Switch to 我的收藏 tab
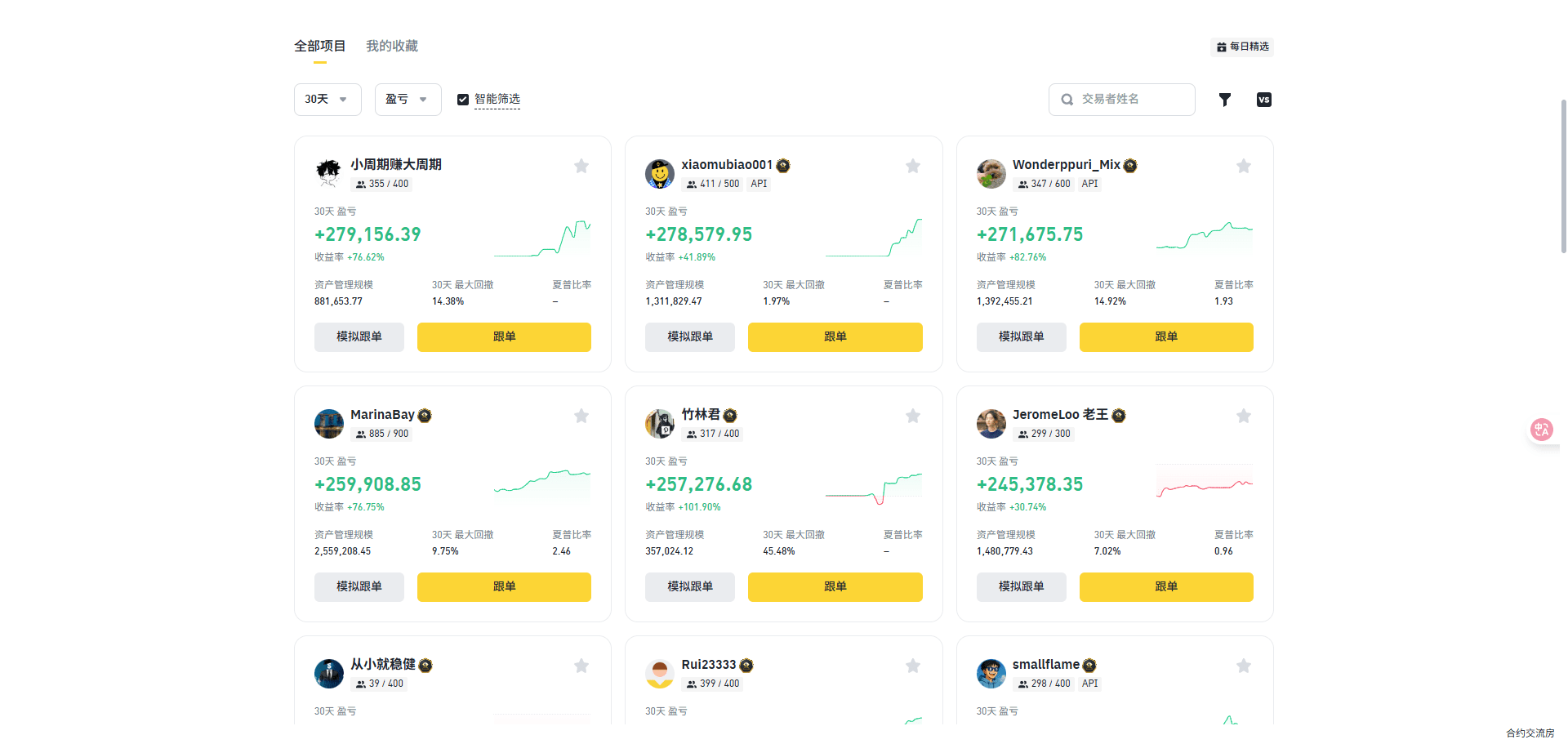This screenshot has width=1568, height=744. [392, 46]
